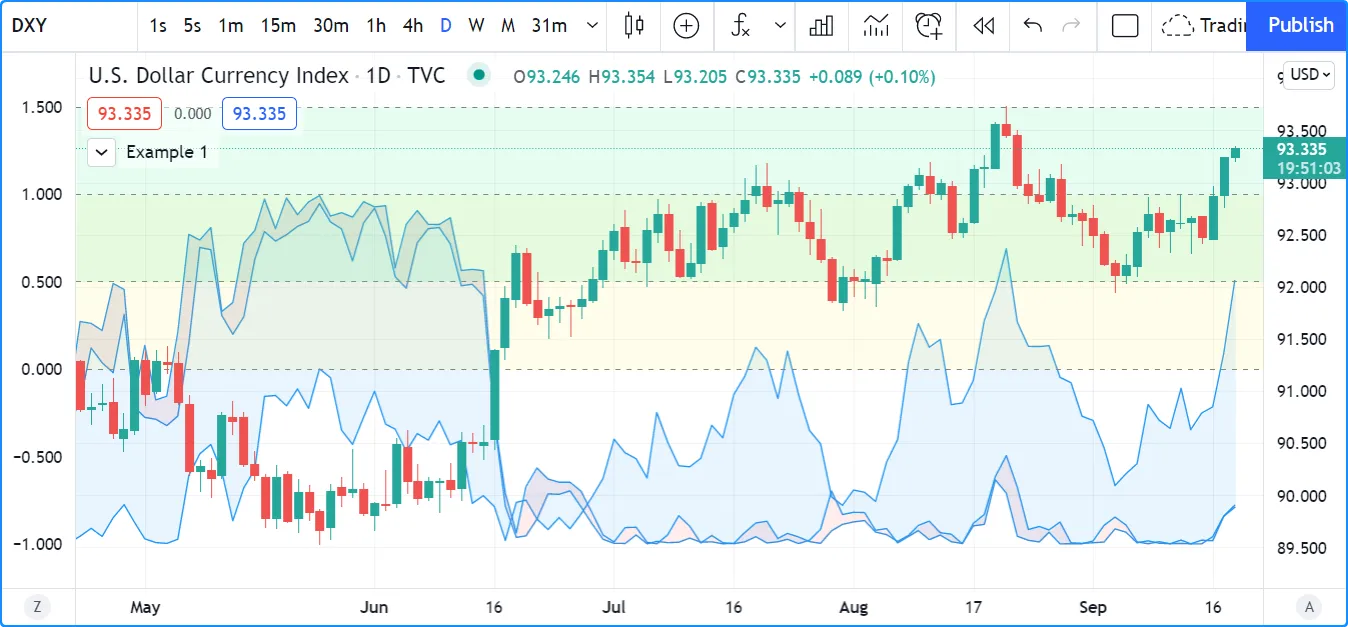Click the compare or add symbol icon
Image resolution: width=1348 pixels, height=627 pixels.
point(686,26)
